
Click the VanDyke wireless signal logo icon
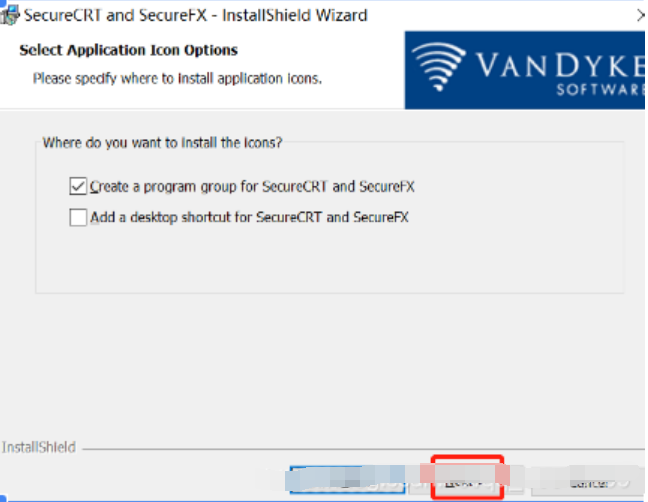click(x=439, y=66)
